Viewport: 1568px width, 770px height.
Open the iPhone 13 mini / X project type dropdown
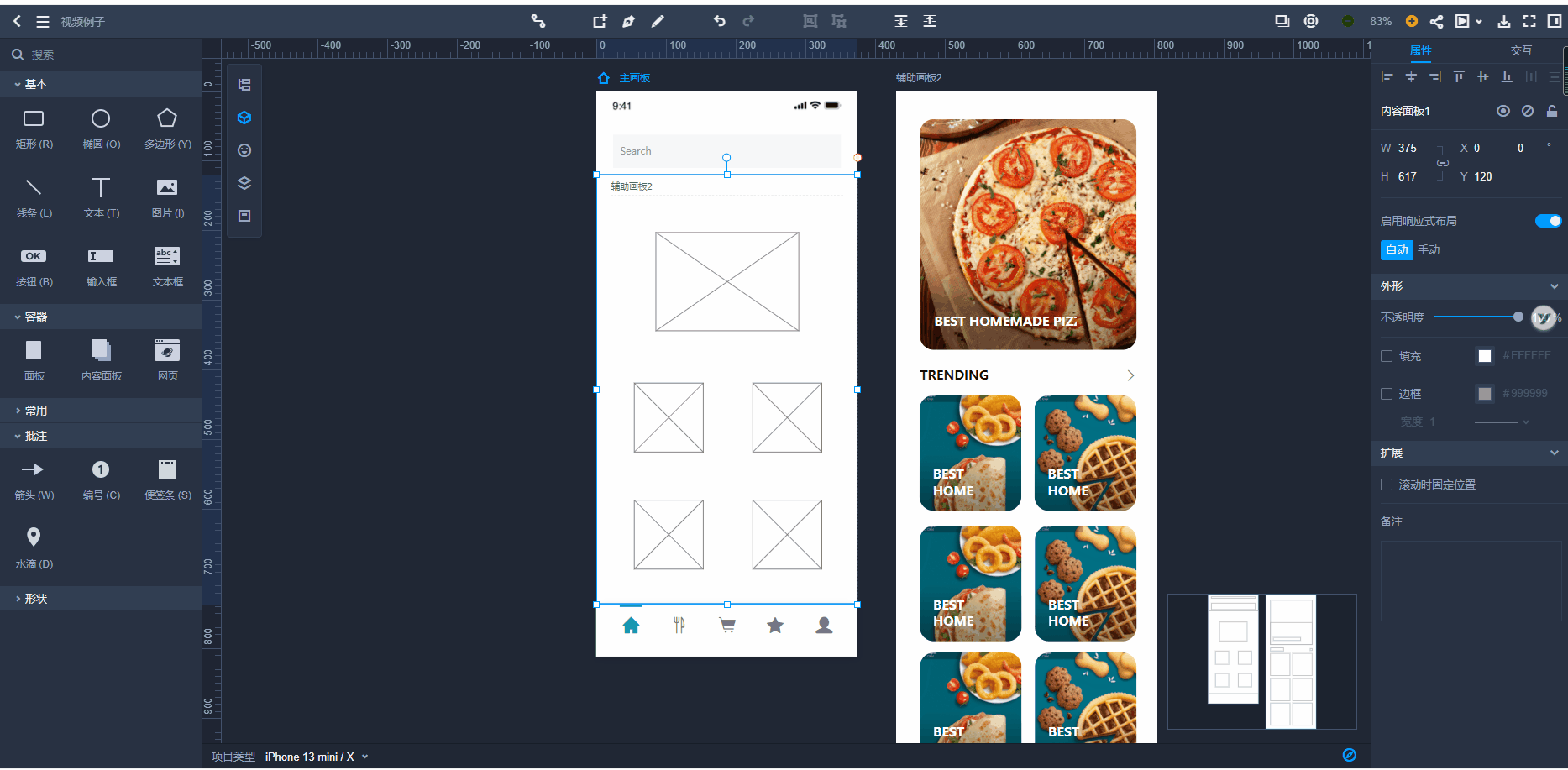pos(317,757)
